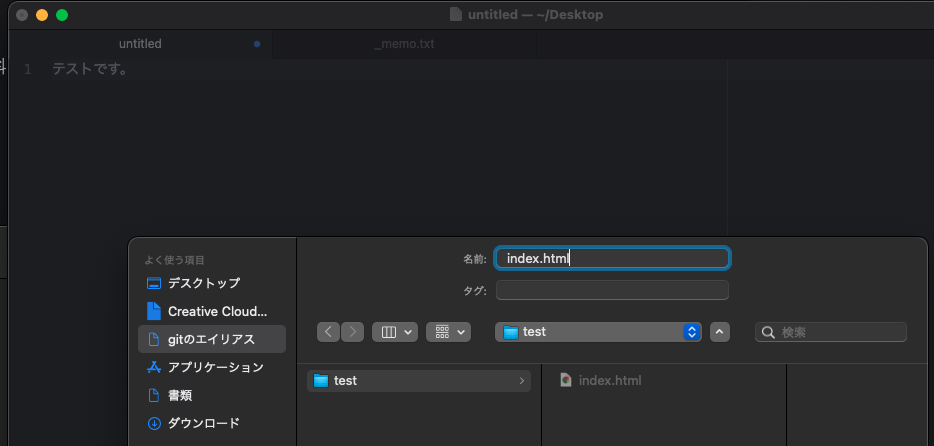The width and height of the screenshot is (934, 446).
Task: Jump to ダウンロード in the sidebar
Action: [203, 423]
